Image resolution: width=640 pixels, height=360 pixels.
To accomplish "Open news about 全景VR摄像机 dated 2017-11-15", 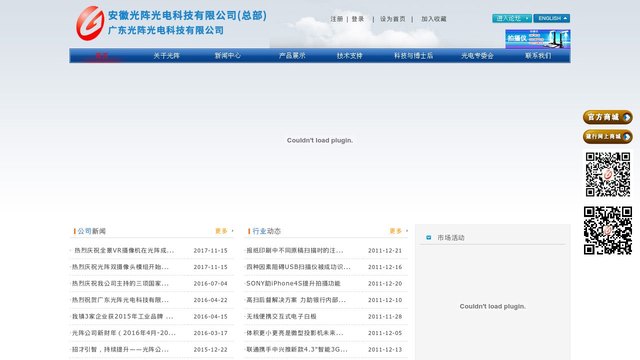I will click(124, 250).
